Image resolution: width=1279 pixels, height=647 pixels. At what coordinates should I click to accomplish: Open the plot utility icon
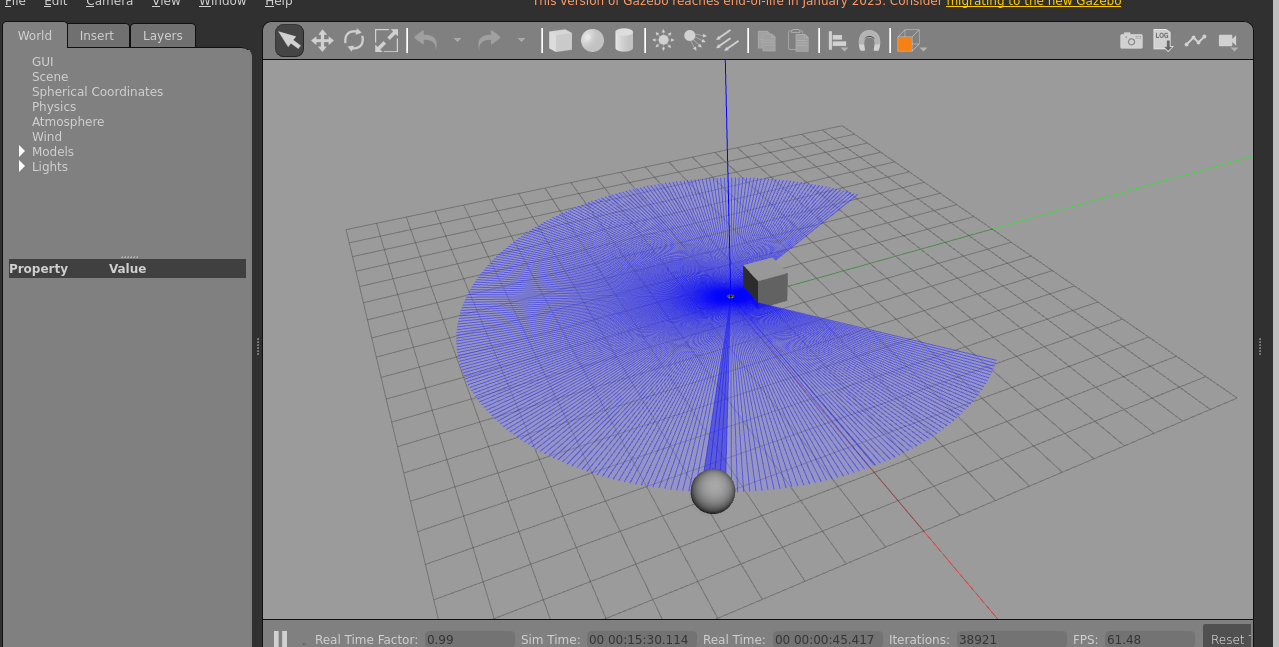click(1195, 40)
